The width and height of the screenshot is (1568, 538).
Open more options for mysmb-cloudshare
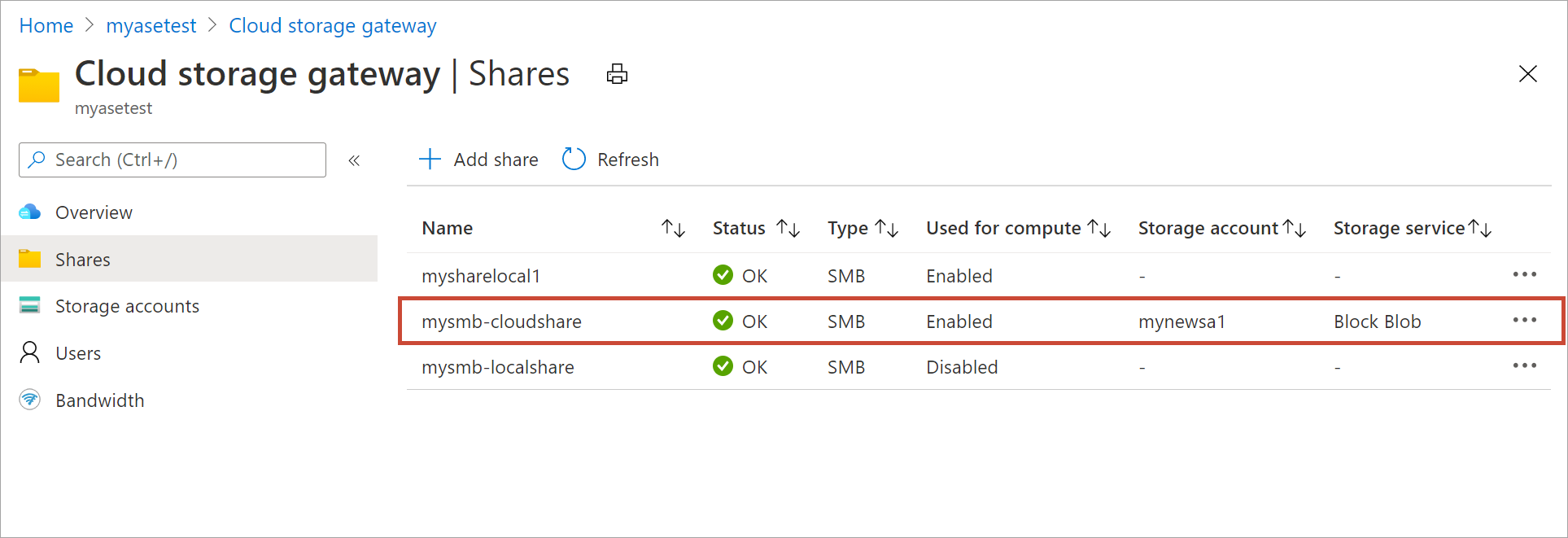1524,321
